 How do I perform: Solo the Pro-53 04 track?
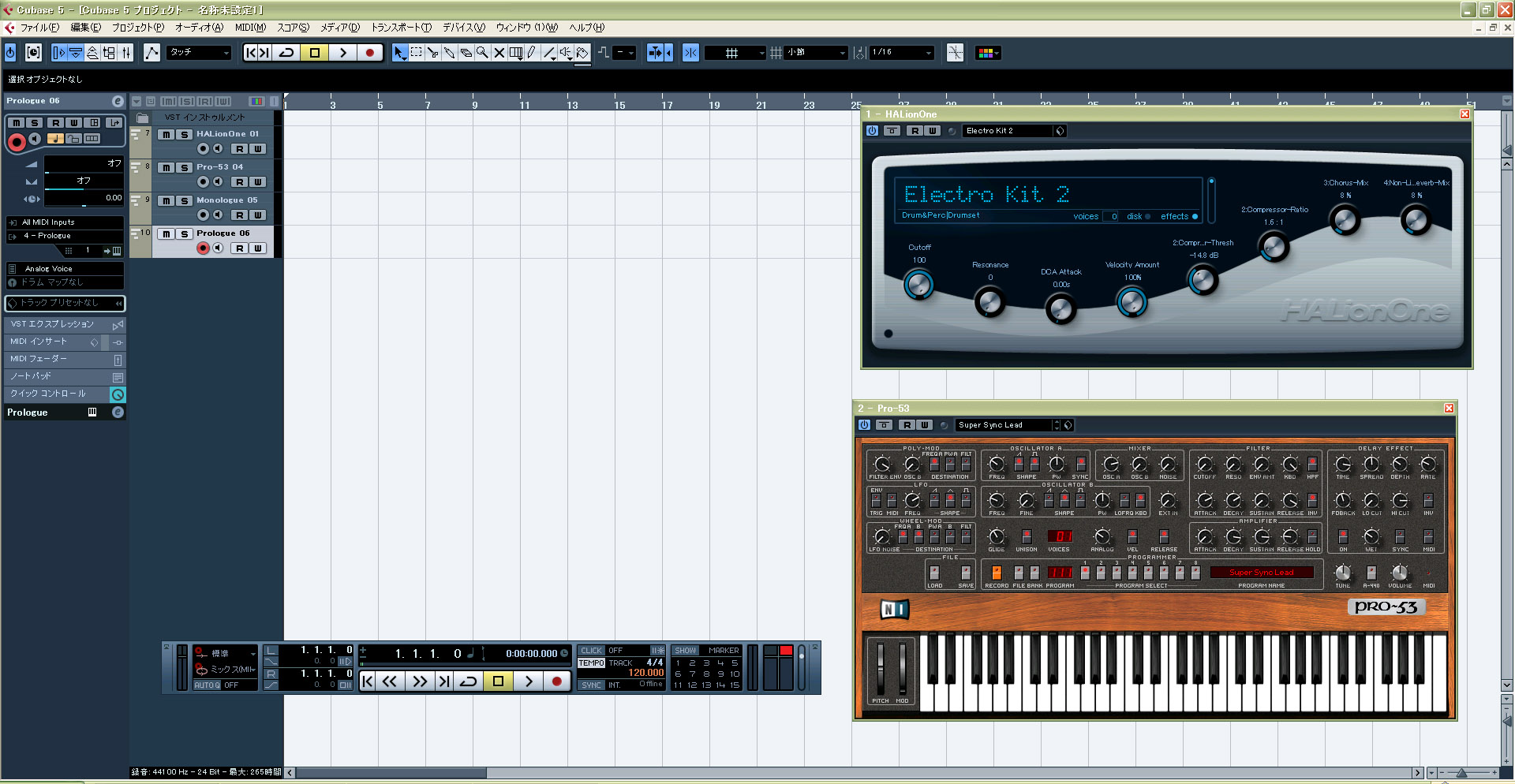pyautogui.click(x=184, y=168)
